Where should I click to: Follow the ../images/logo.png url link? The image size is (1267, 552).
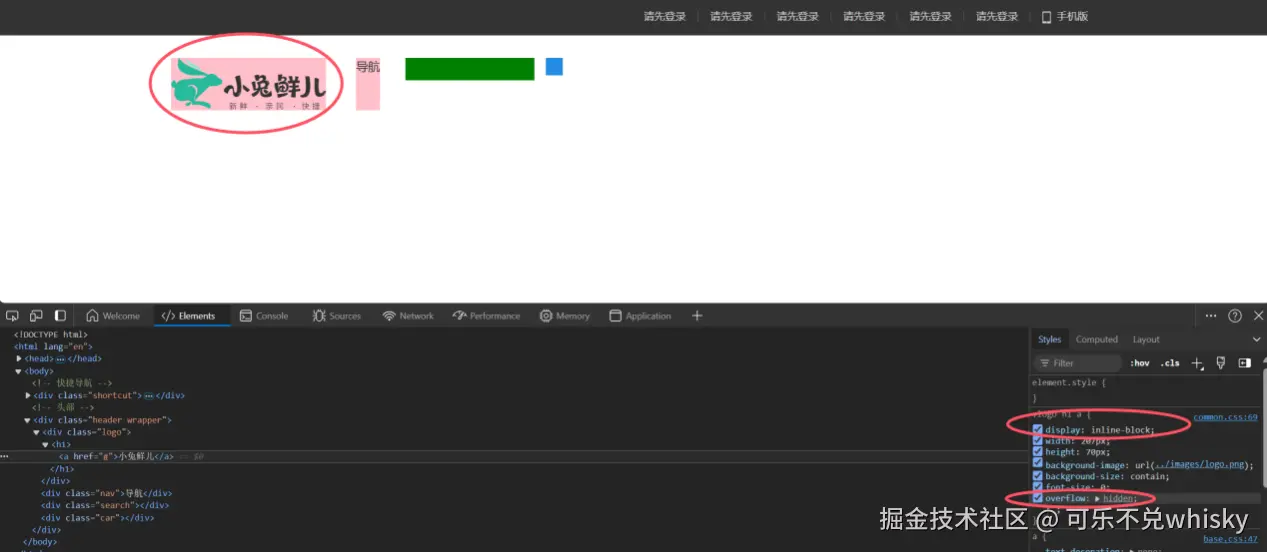tap(1199, 465)
